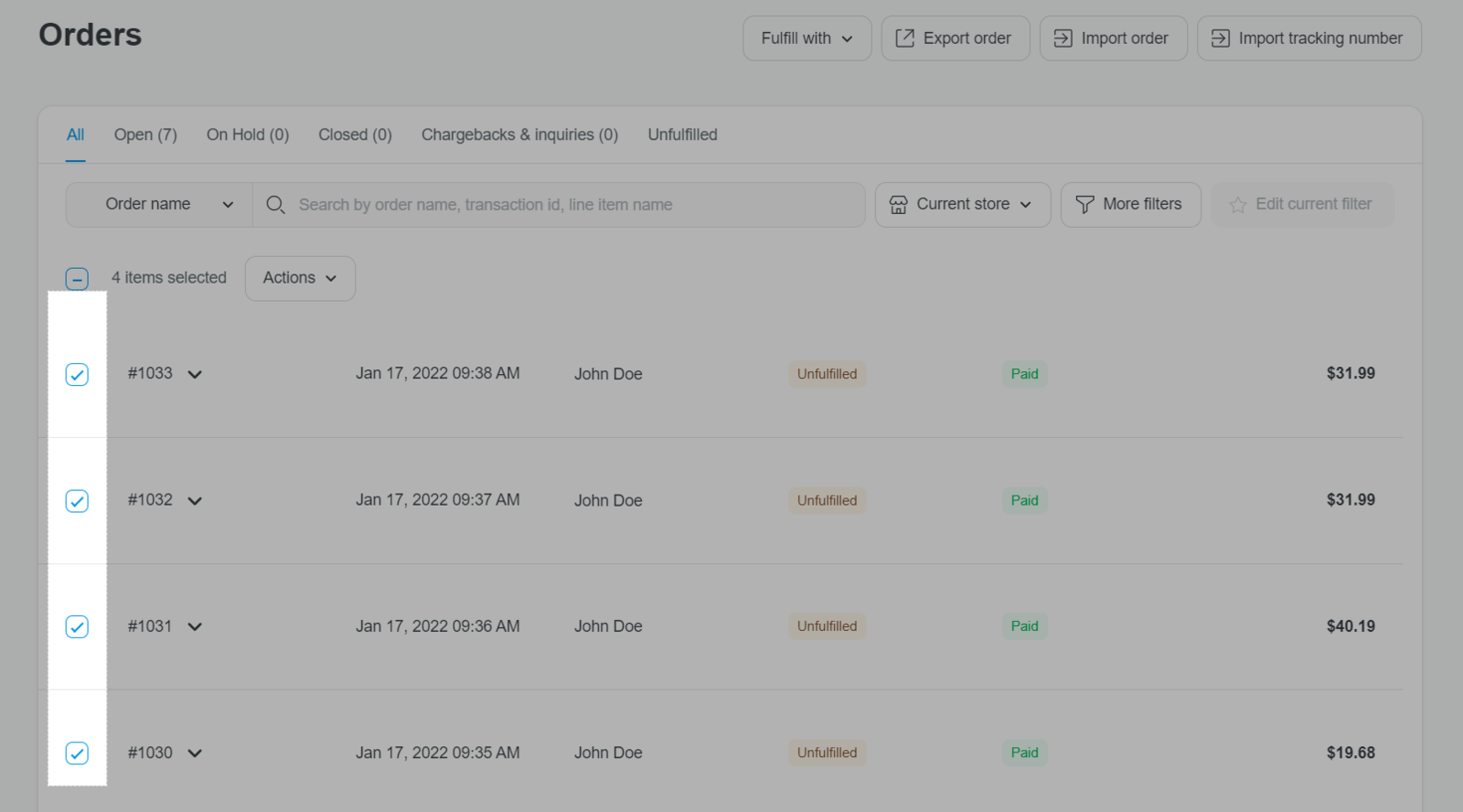
Task: Click the $40.19 total on order #1031
Action: [1351, 626]
